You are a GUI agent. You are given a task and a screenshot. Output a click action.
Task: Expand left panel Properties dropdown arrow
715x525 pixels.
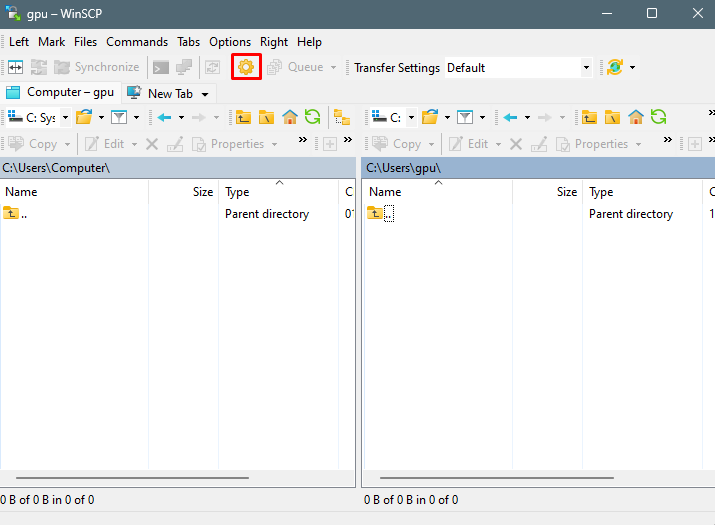click(x=275, y=145)
